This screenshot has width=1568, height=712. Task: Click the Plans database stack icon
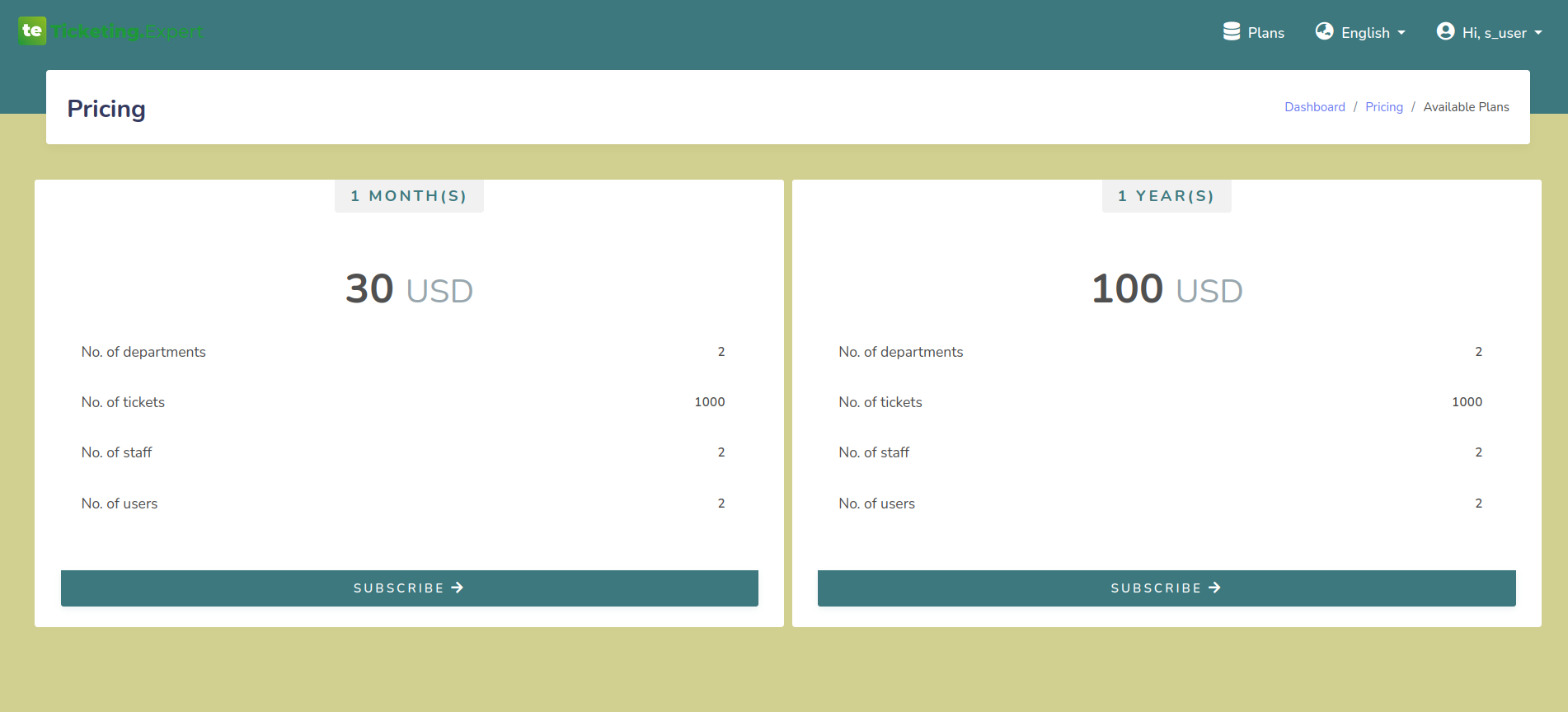click(x=1231, y=31)
